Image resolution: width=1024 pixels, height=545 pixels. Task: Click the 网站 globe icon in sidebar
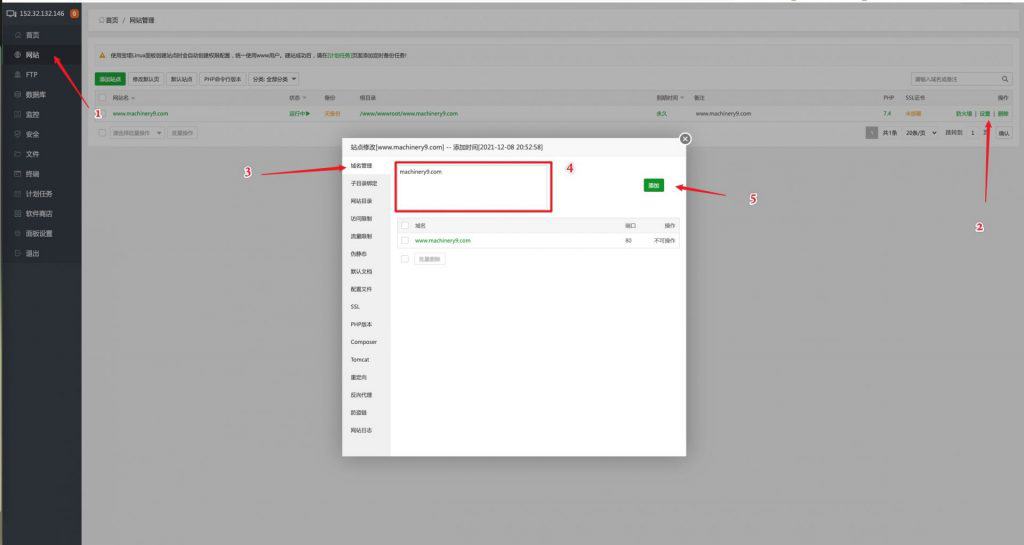(x=18, y=55)
